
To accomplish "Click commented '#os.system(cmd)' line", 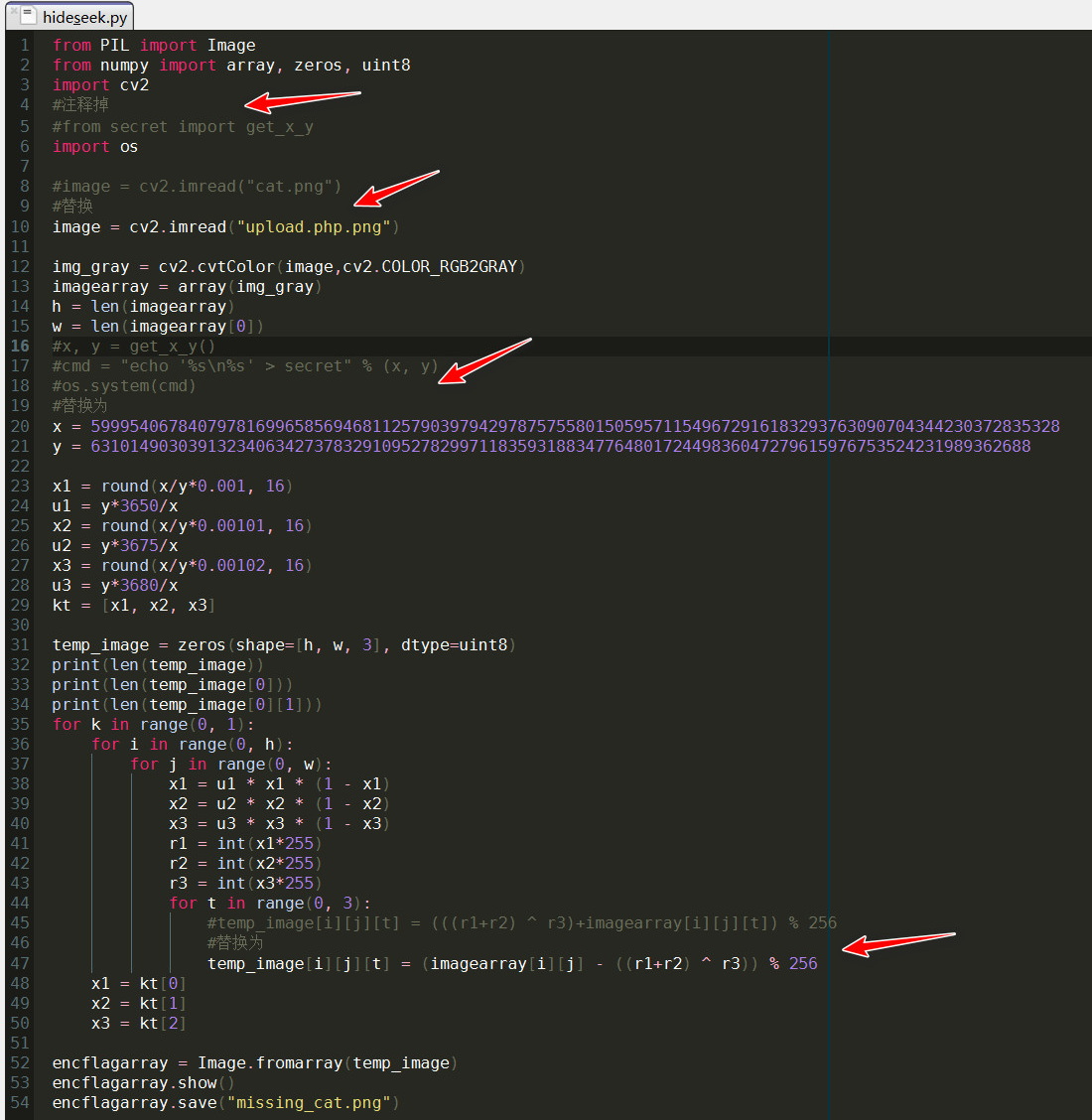I will pyautogui.click(x=123, y=385).
